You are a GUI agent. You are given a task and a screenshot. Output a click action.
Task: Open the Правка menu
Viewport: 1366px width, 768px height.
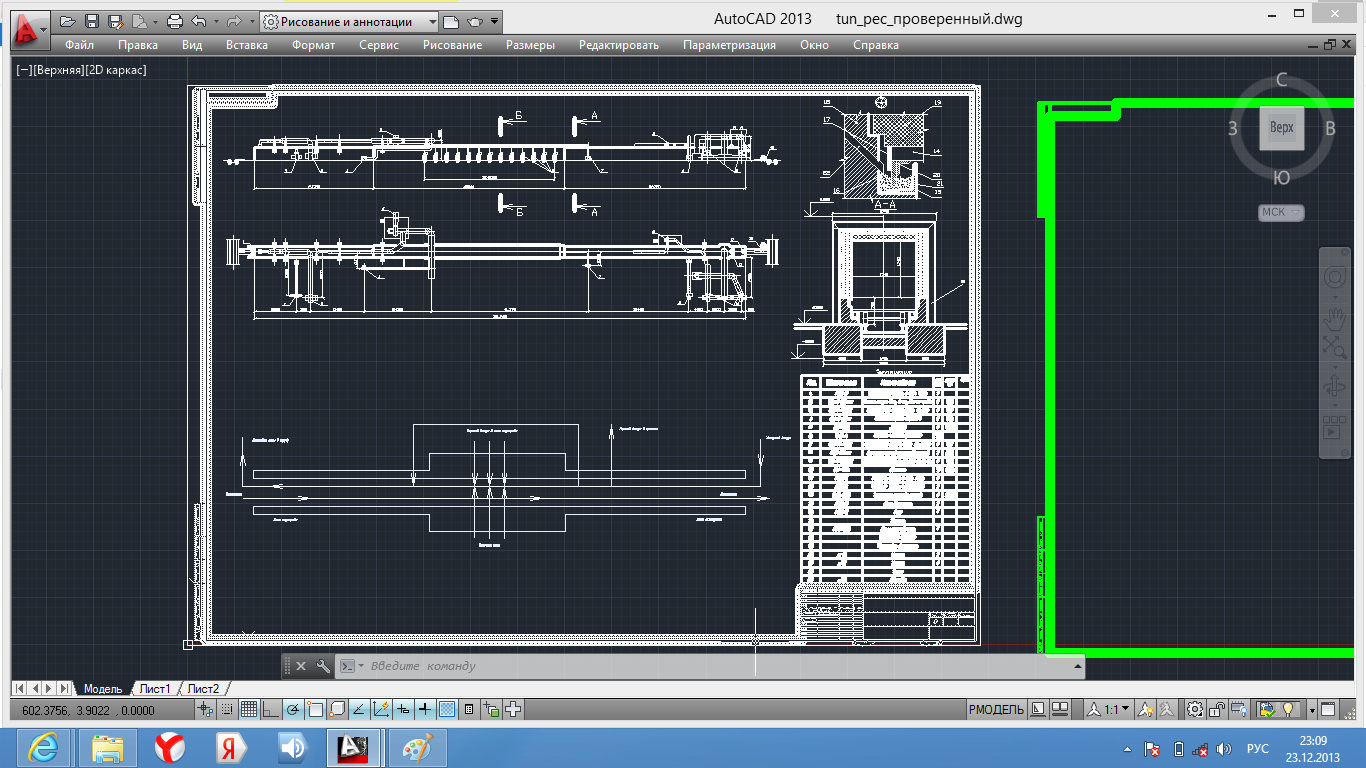click(138, 45)
